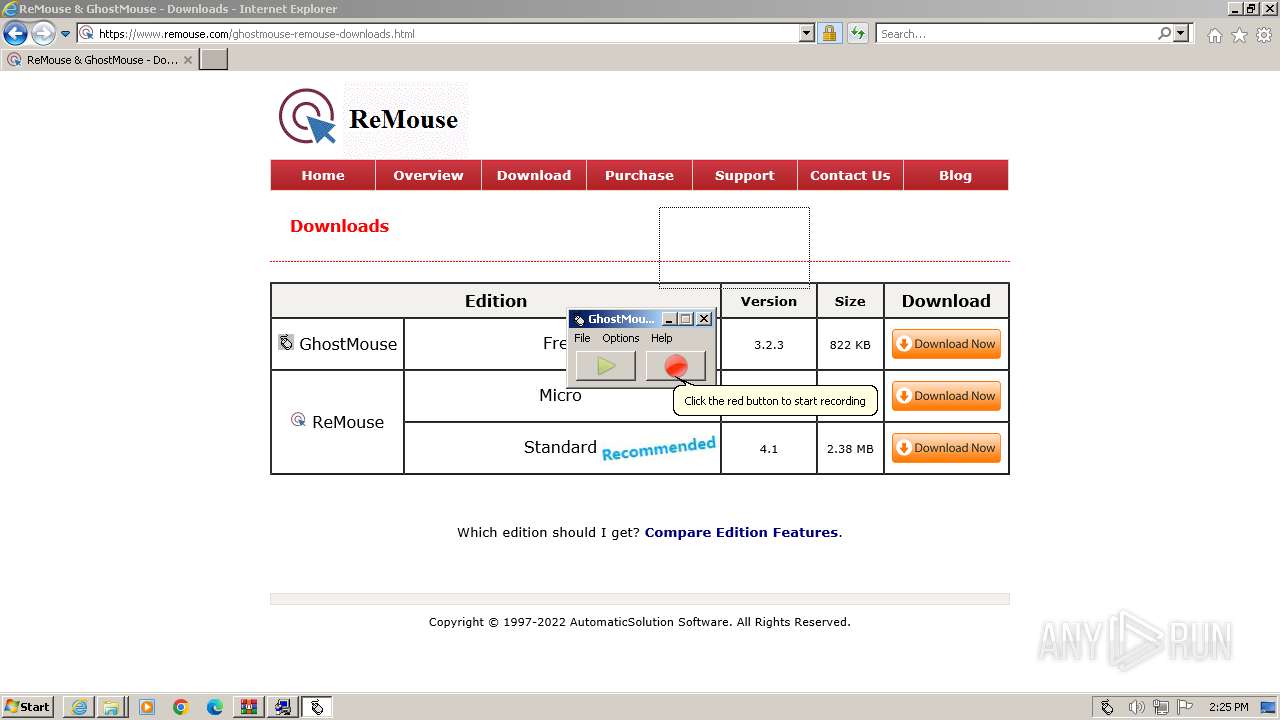Click the 2:25 PM clock

pyautogui.click(x=1228, y=707)
